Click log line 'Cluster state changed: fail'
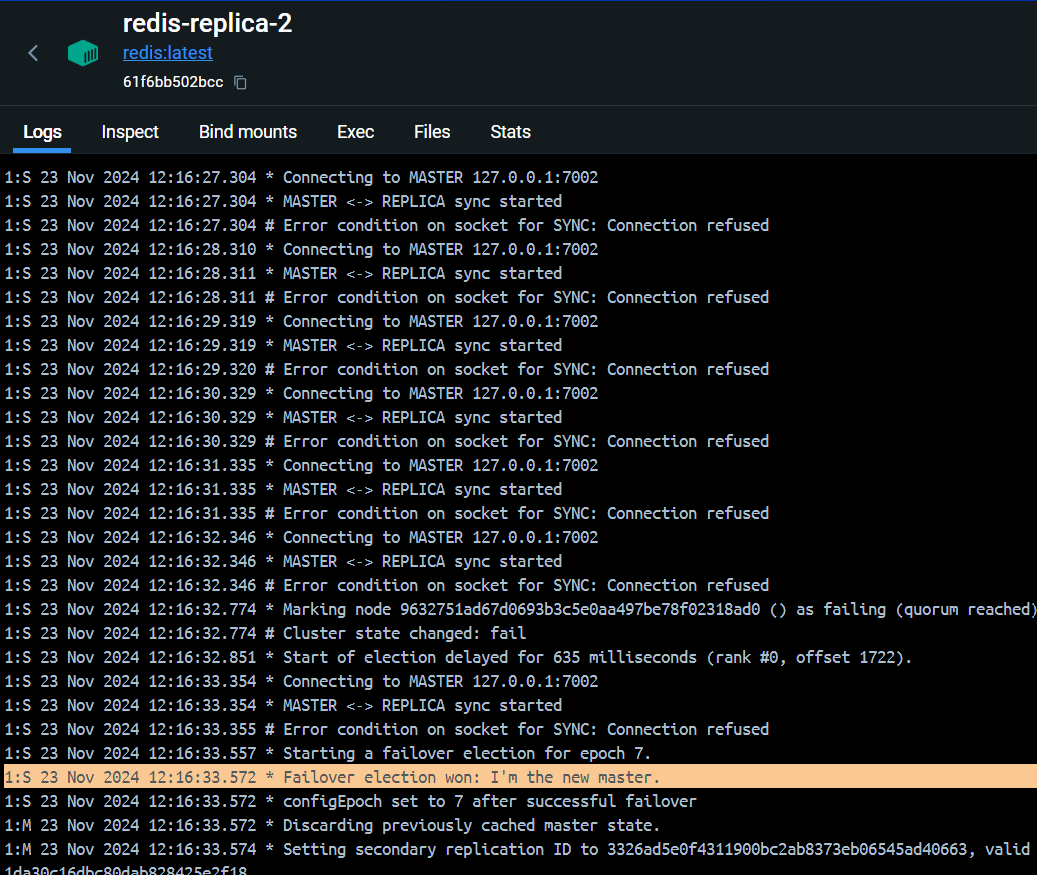Screen dimensions: 1037x875 click(x=265, y=633)
